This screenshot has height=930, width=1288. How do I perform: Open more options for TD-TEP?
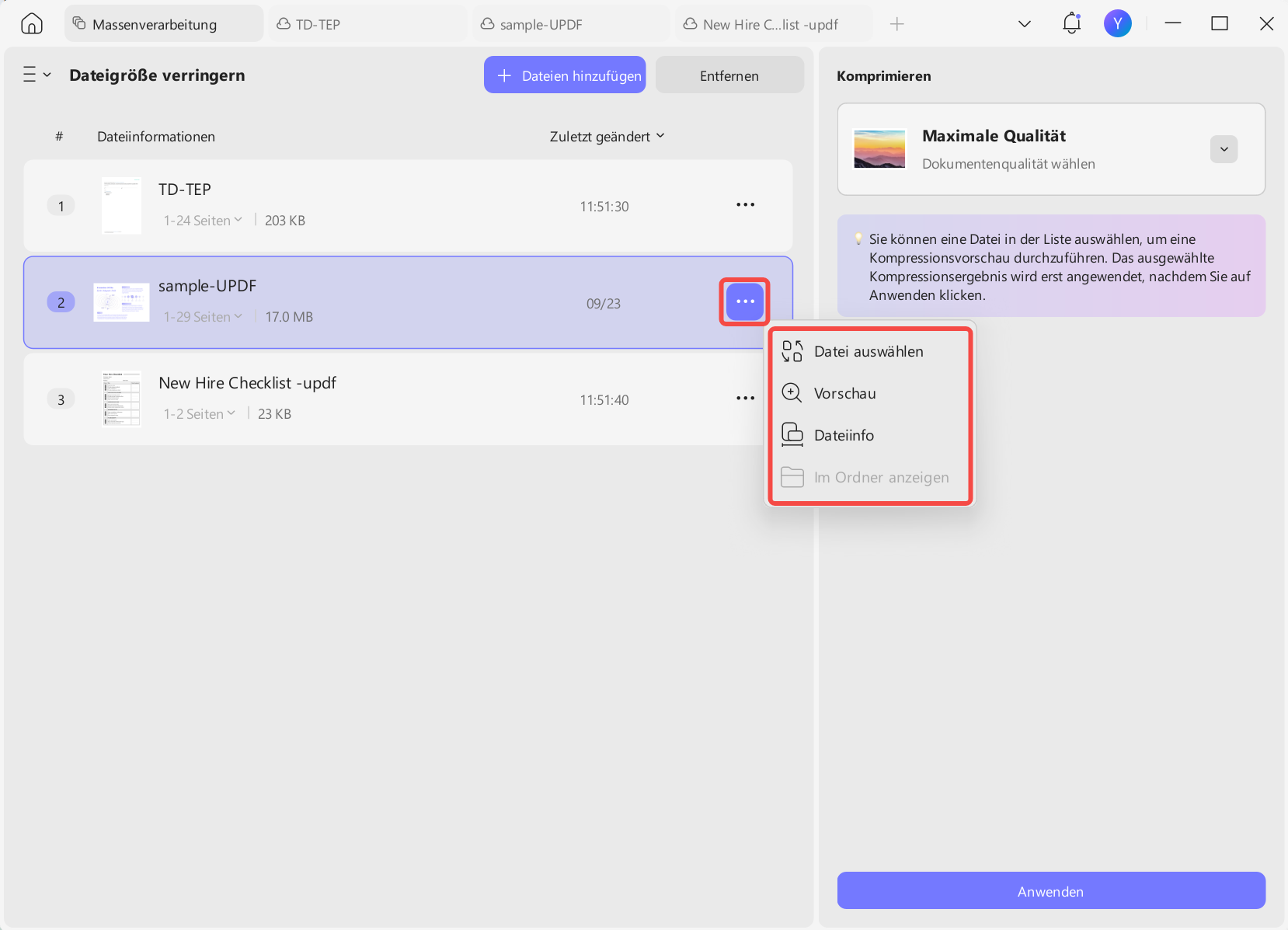pyautogui.click(x=745, y=205)
